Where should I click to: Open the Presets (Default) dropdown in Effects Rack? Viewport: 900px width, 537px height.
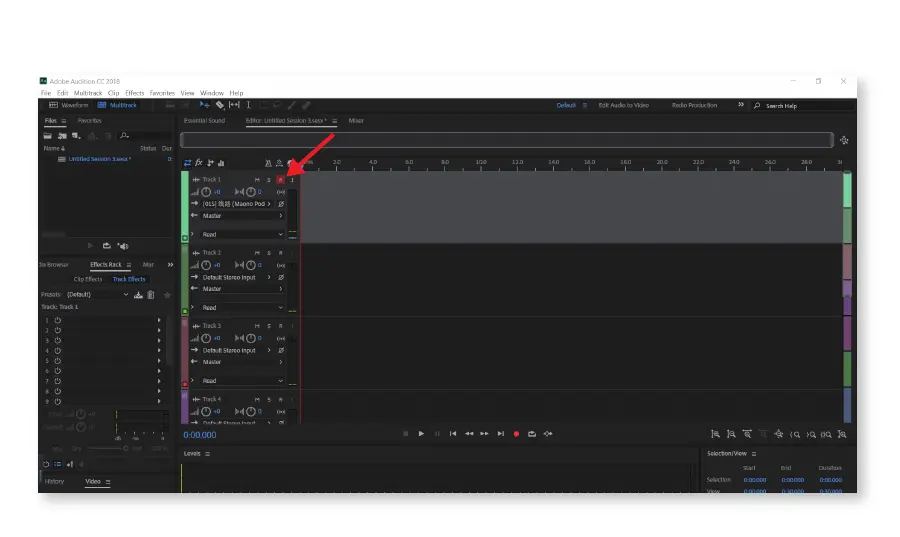(x=98, y=295)
